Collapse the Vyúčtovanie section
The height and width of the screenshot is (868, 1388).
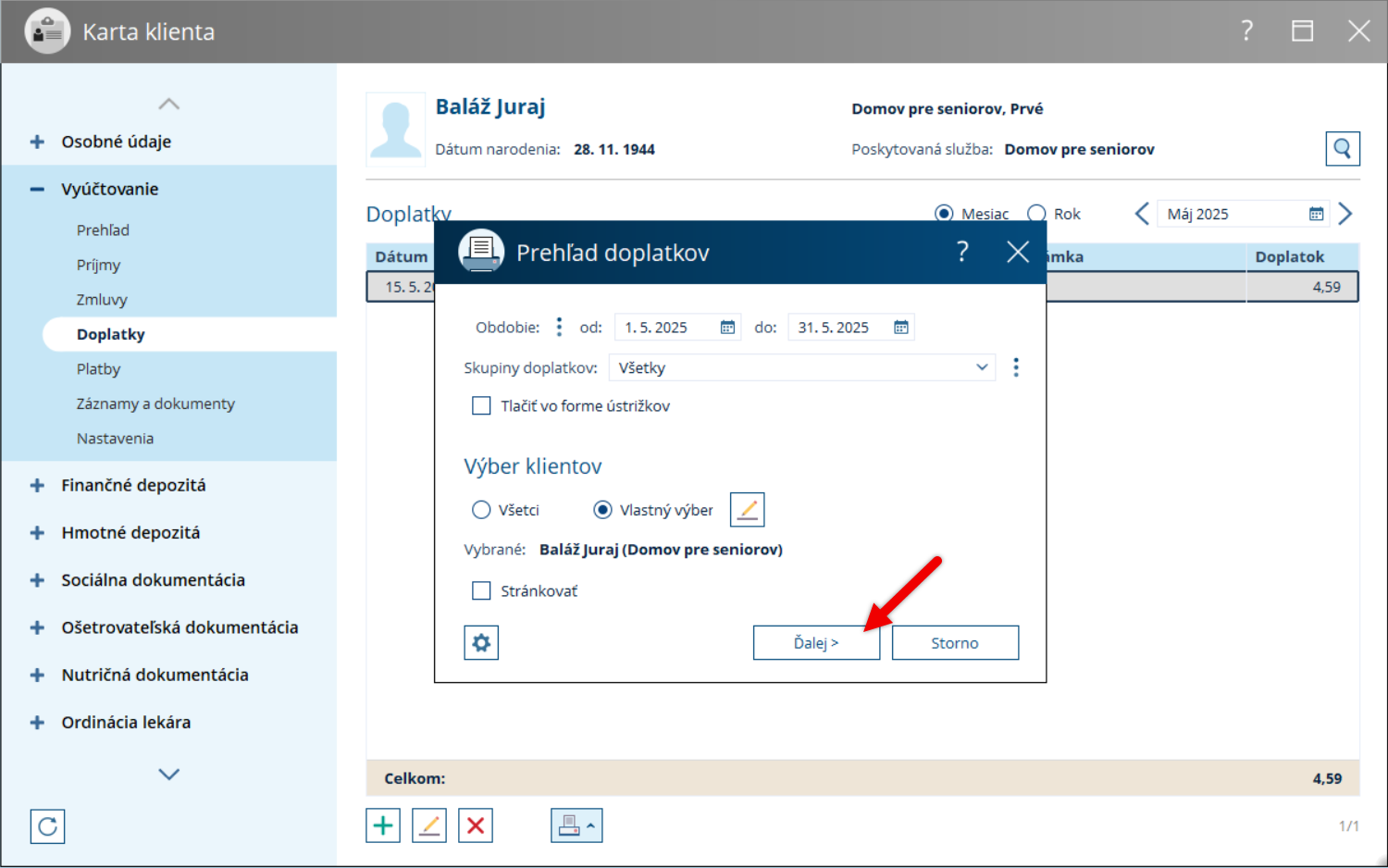pos(37,189)
